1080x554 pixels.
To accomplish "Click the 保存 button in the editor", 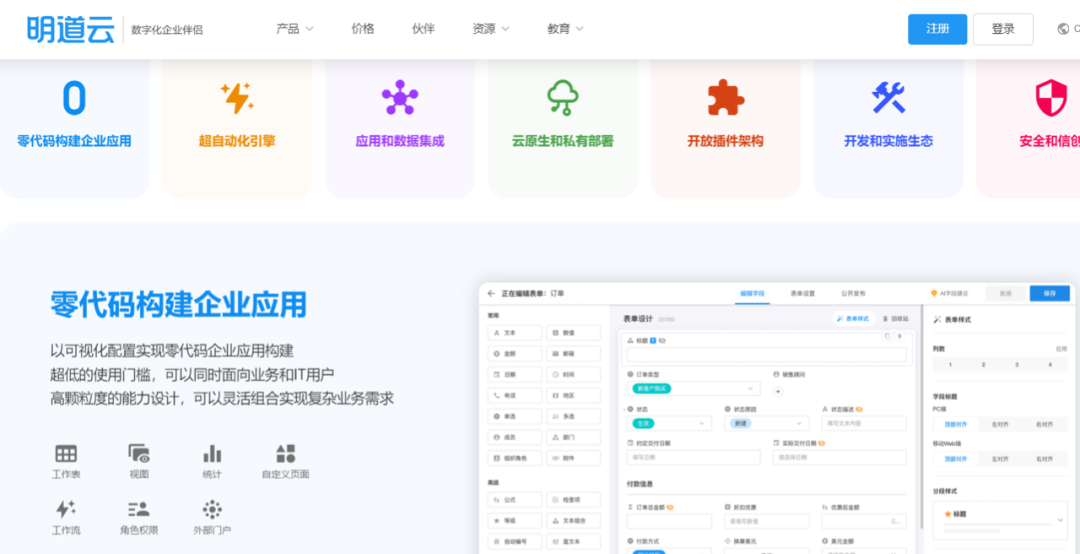I will click(x=1050, y=294).
